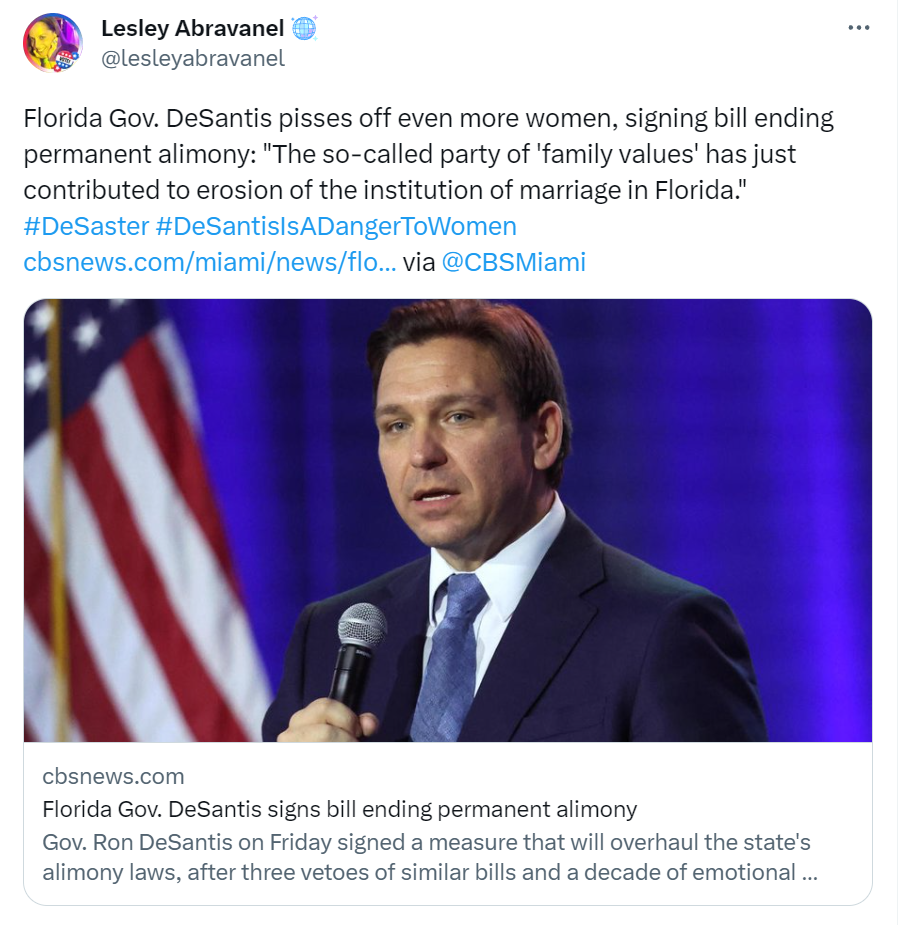Screen dimensions: 908x925
Task: Open the @CBSMiami mention
Action: point(513,262)
